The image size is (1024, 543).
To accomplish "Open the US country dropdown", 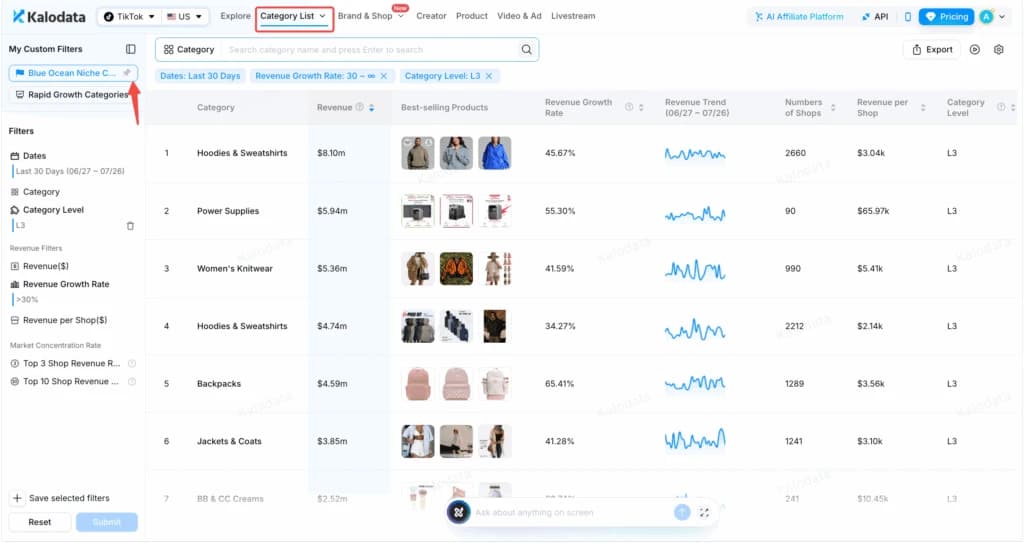I will [x=184, y=16].
